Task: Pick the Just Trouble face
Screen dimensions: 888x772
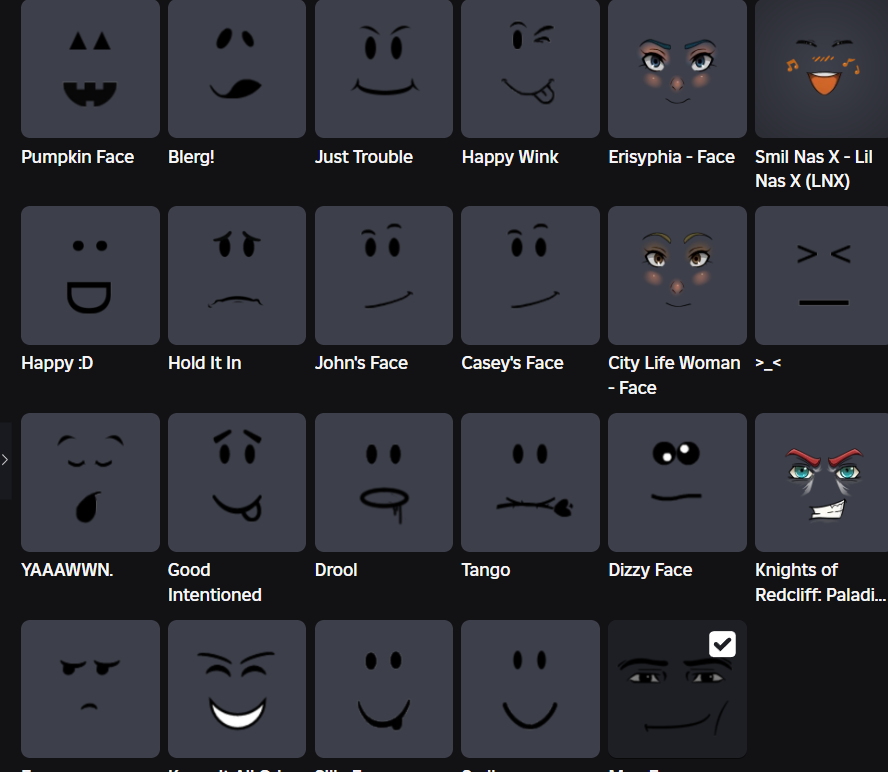Action: coord(383,68)
